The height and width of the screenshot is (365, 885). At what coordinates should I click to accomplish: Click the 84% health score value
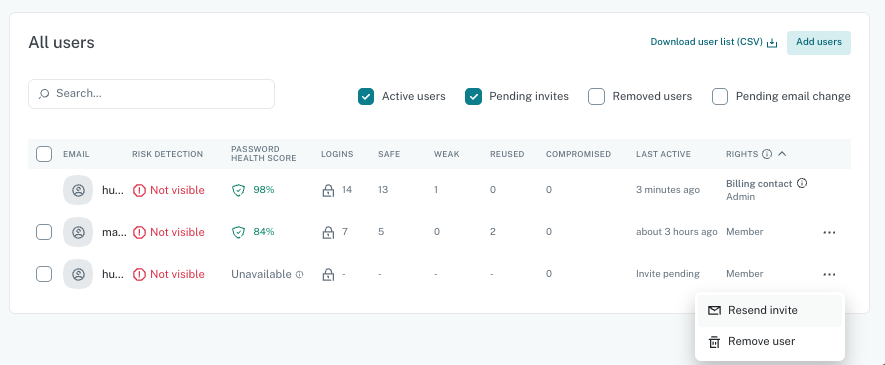(x=264, y=232)
